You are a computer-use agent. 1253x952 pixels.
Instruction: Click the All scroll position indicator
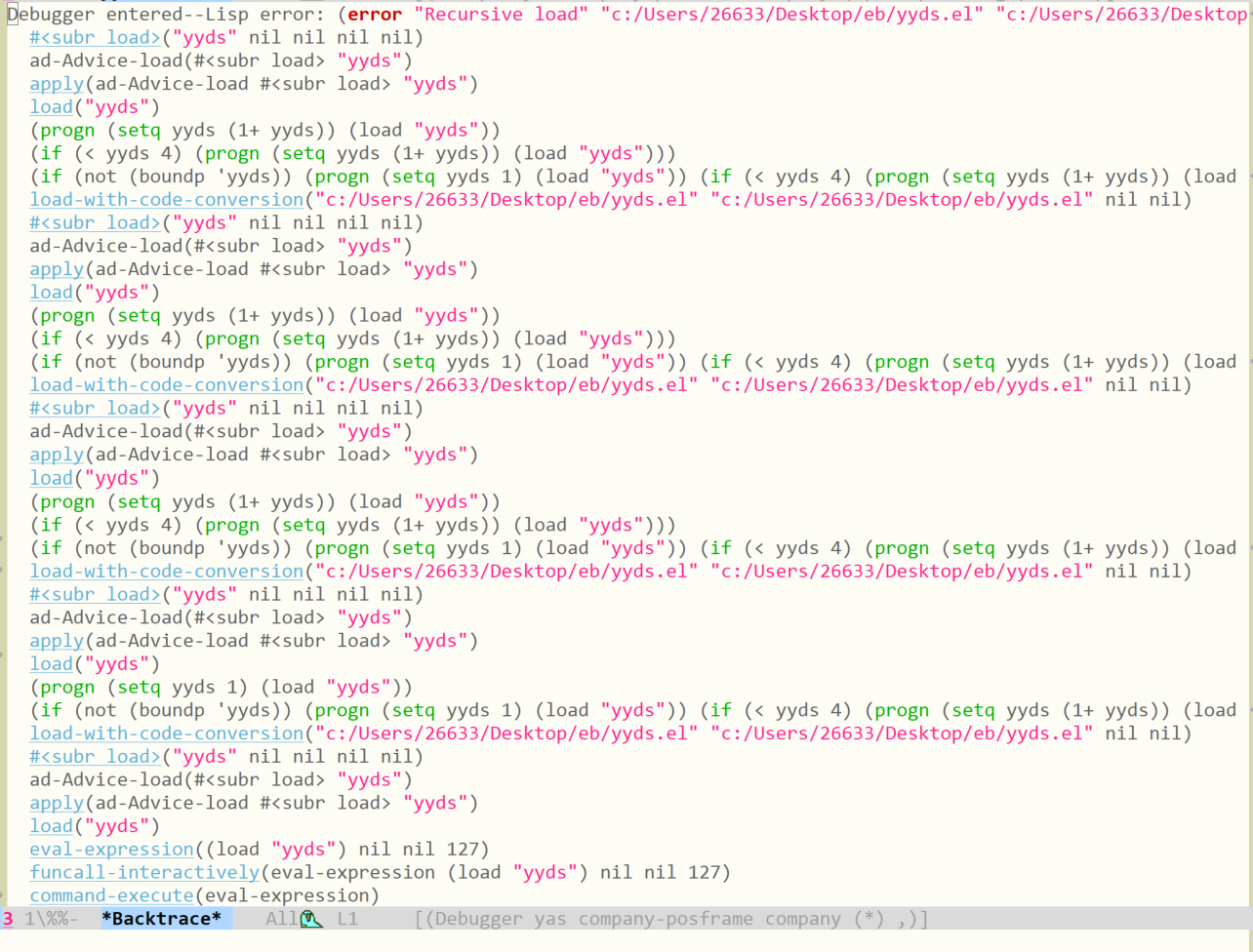click(279, 918)
